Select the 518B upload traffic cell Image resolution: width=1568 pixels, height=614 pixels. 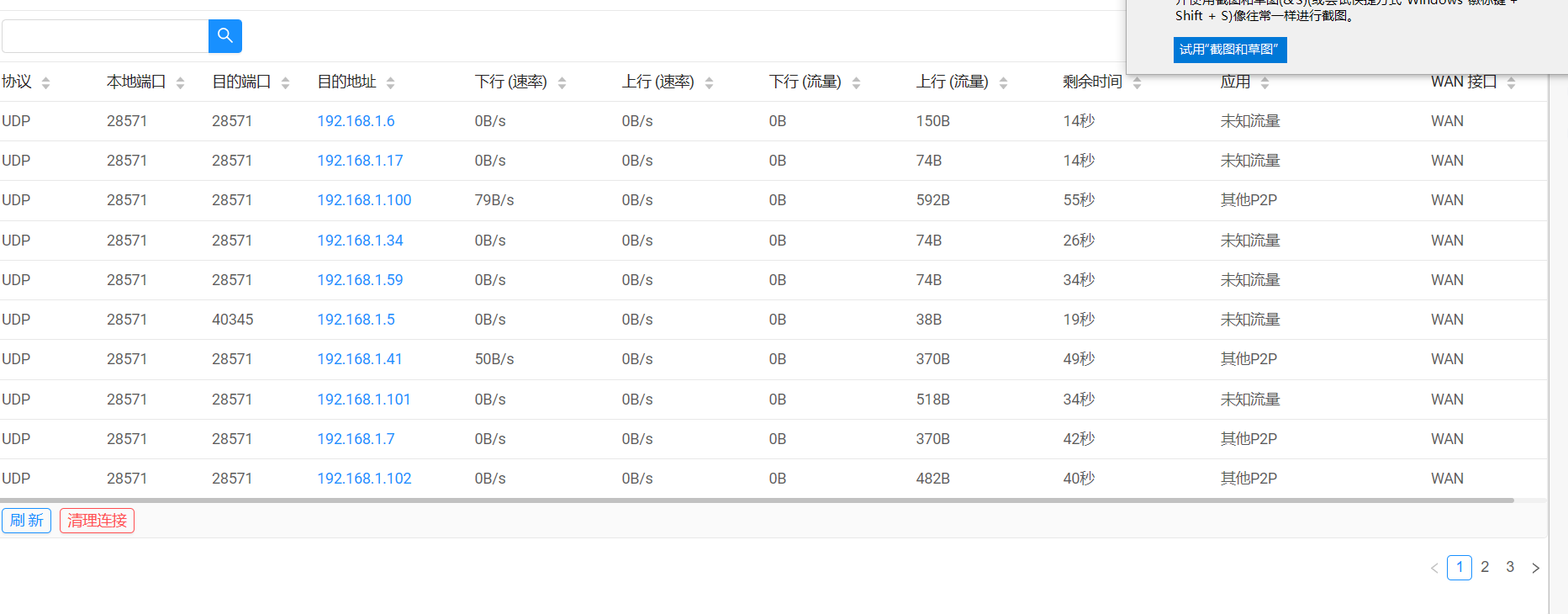(933, 400)
